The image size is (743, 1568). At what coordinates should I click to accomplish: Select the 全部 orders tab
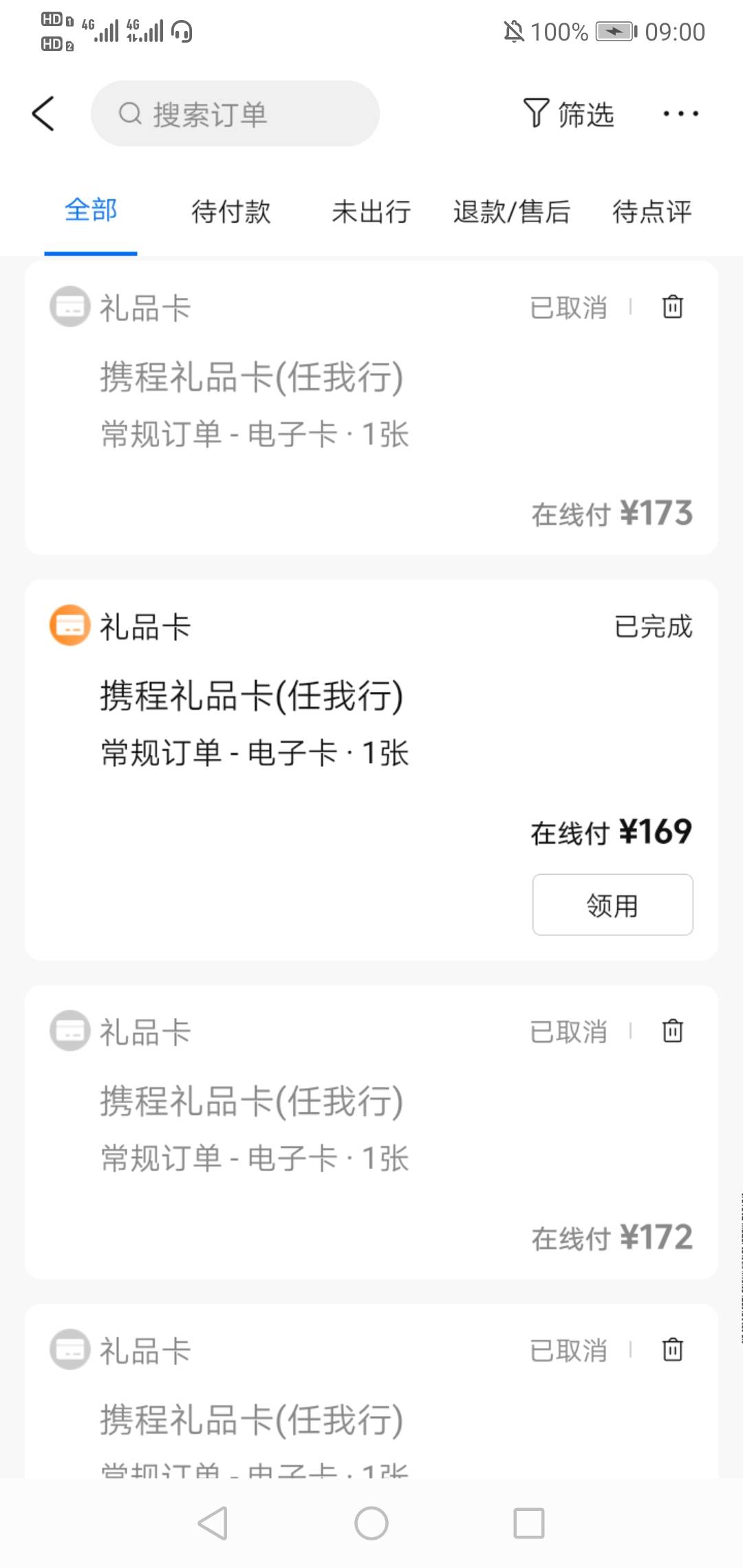click(91, 210)
